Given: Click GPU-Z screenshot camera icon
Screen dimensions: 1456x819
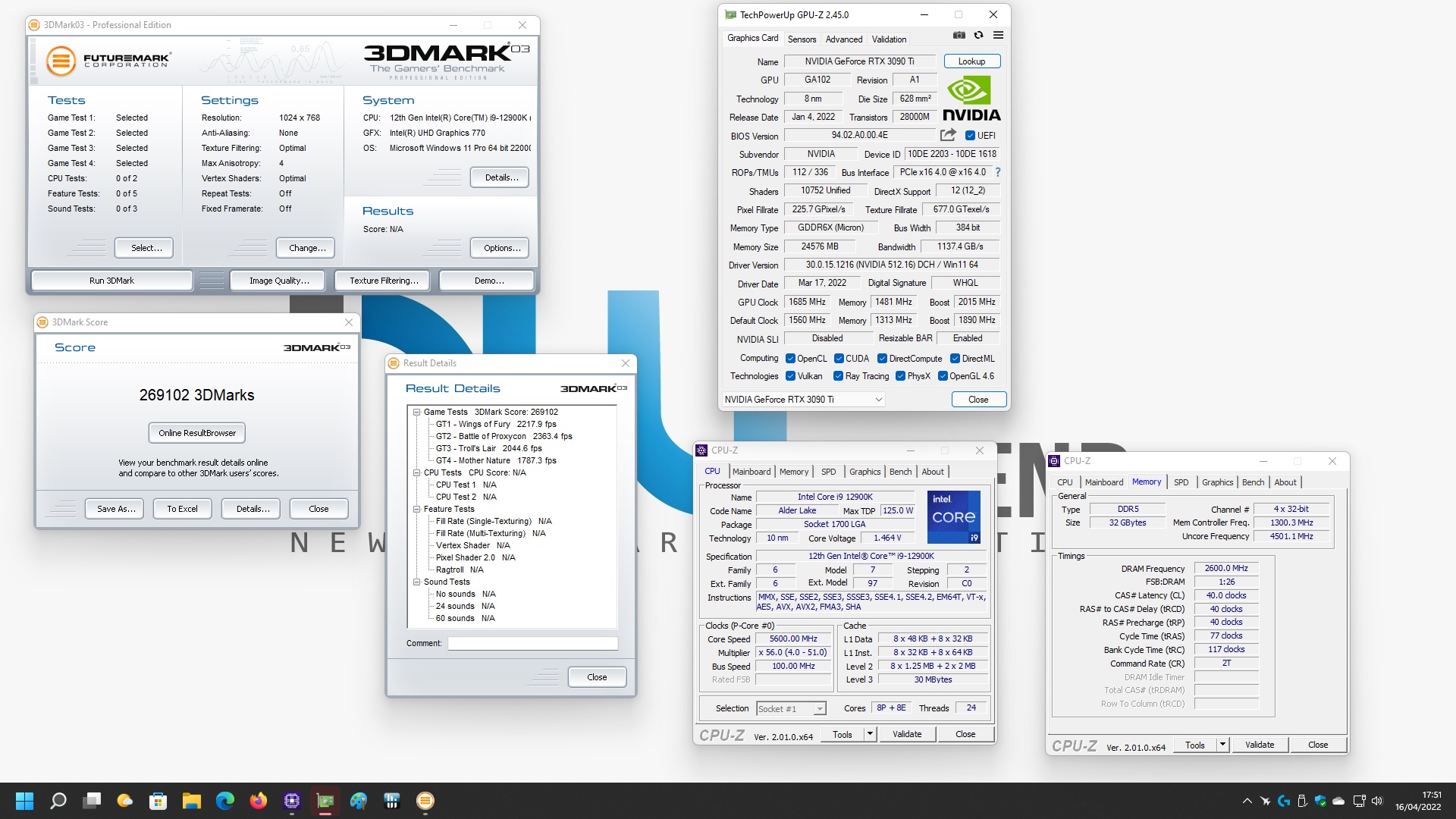Looking at the screenshot, I should 959,35.
